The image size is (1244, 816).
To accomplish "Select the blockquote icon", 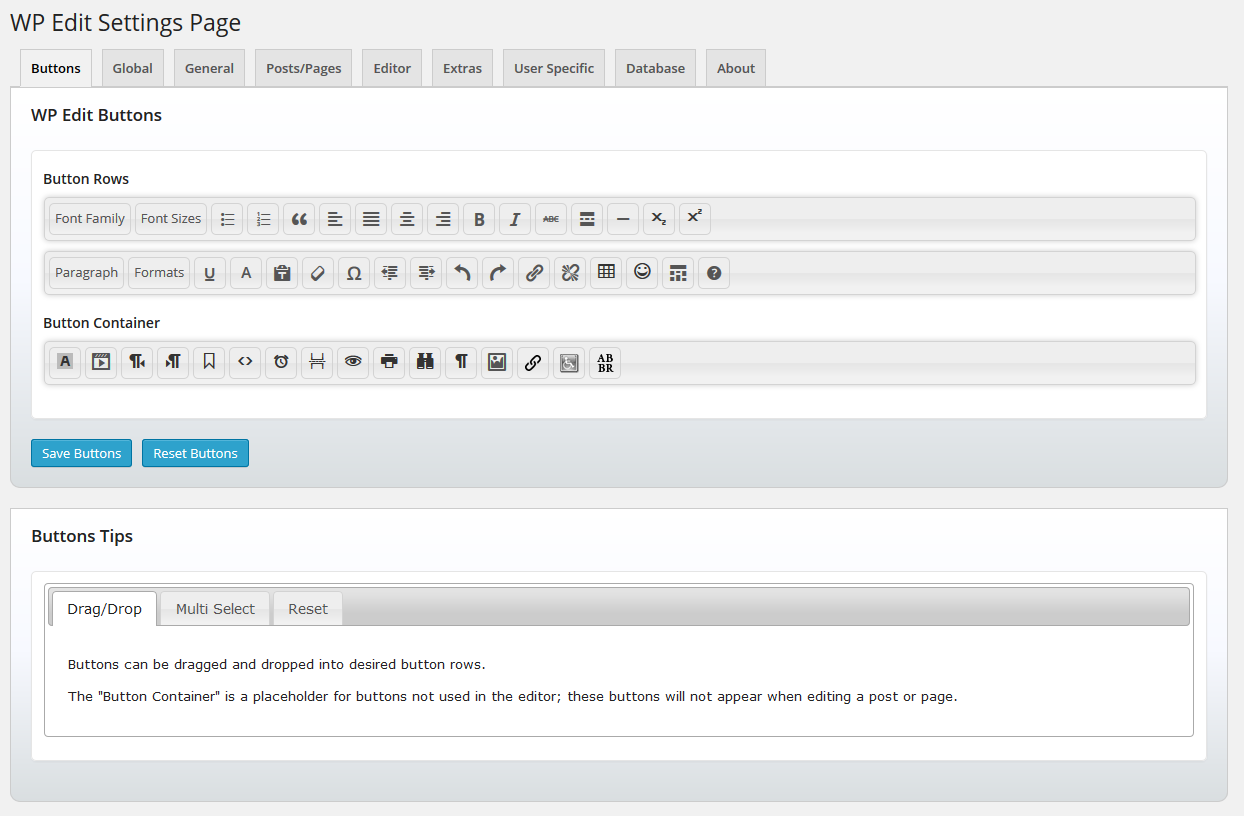I will (299, 219).
